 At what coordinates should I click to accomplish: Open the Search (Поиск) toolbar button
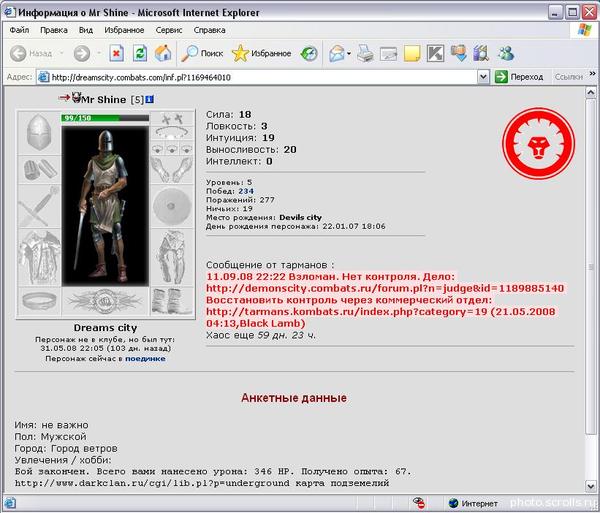click(202, 54)
